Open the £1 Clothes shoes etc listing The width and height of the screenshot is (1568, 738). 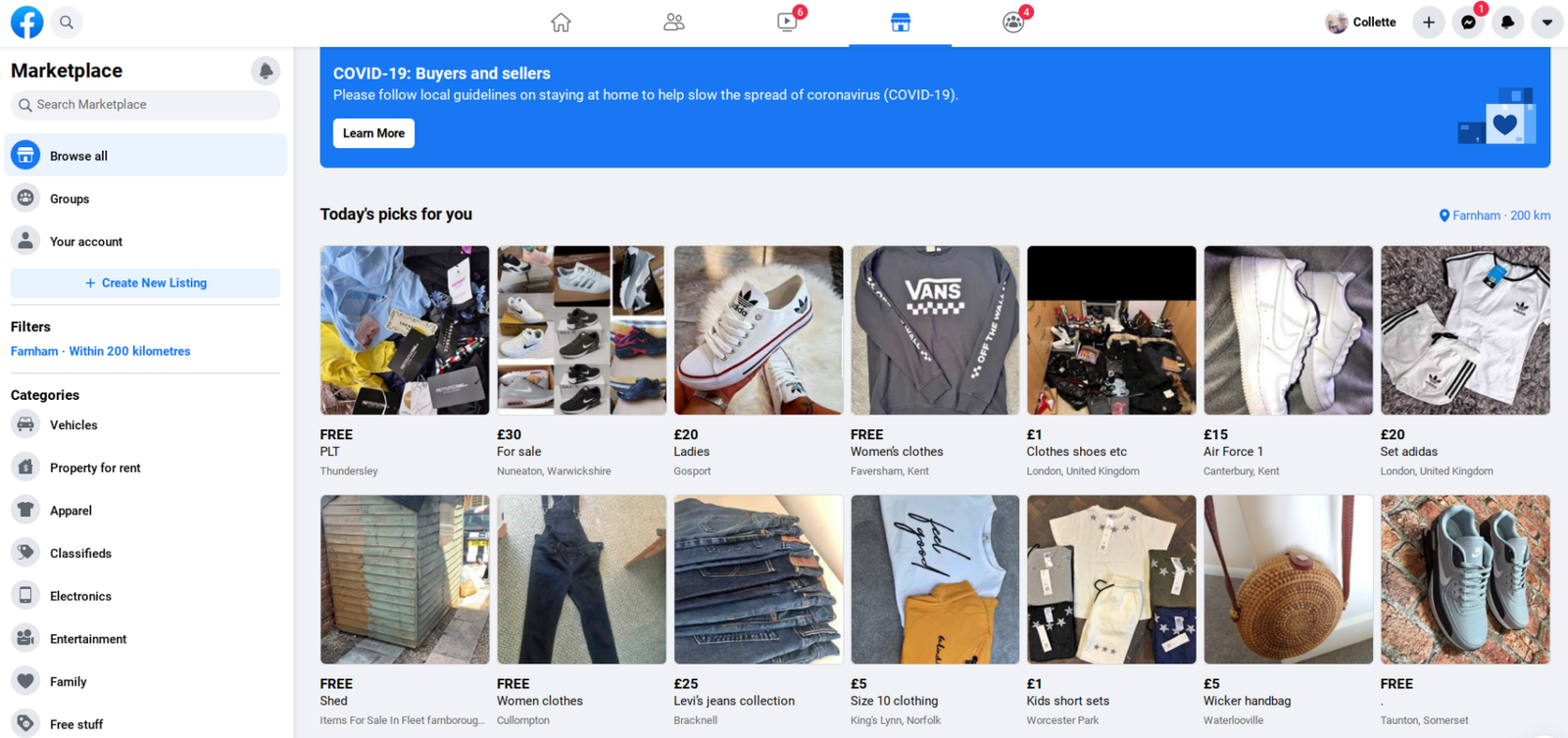click(x=1111, y=330)
